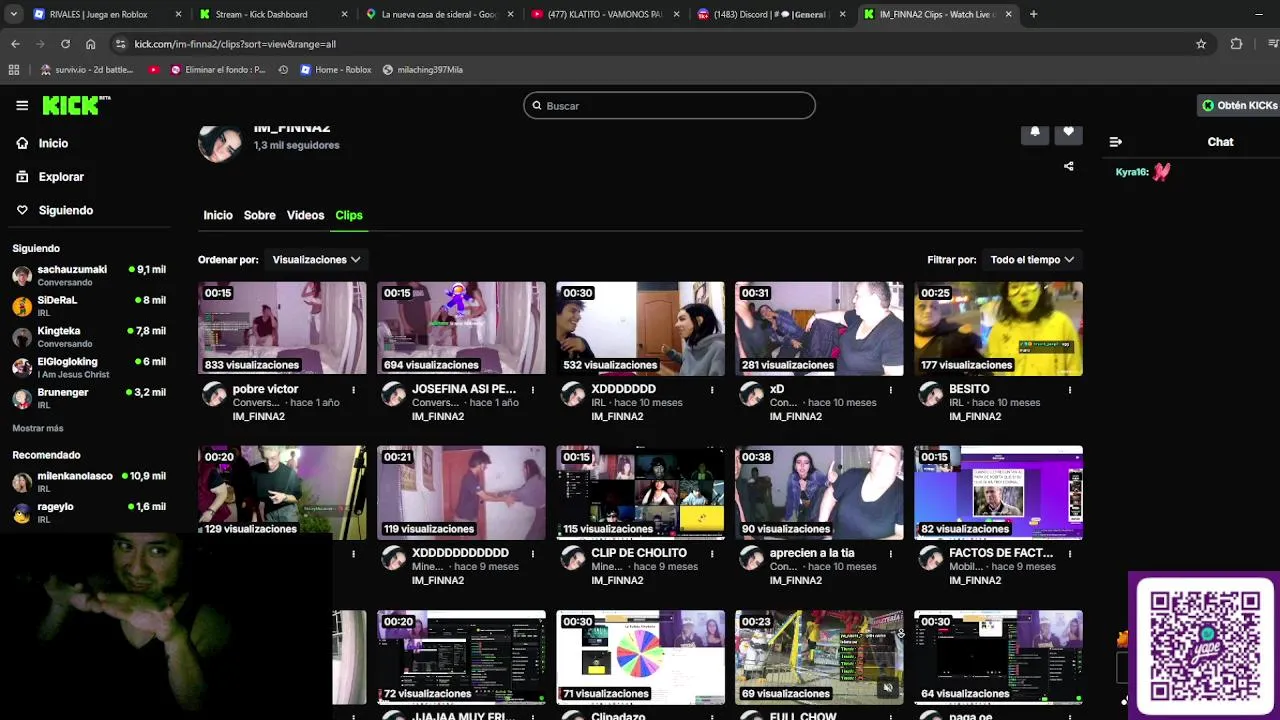Screen dimensions: 1280x720
Task: Click the Chat panel header
Action: [1220, 142]
